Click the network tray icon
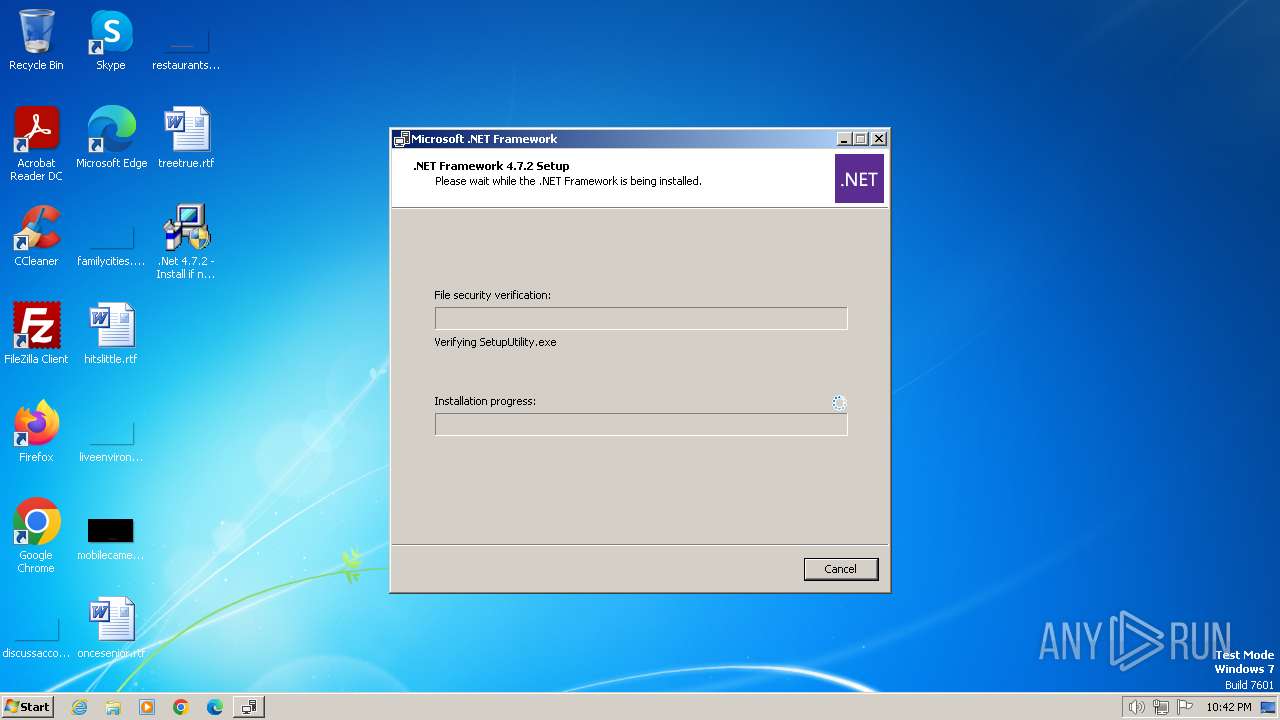 click(x=1161, y=707)
